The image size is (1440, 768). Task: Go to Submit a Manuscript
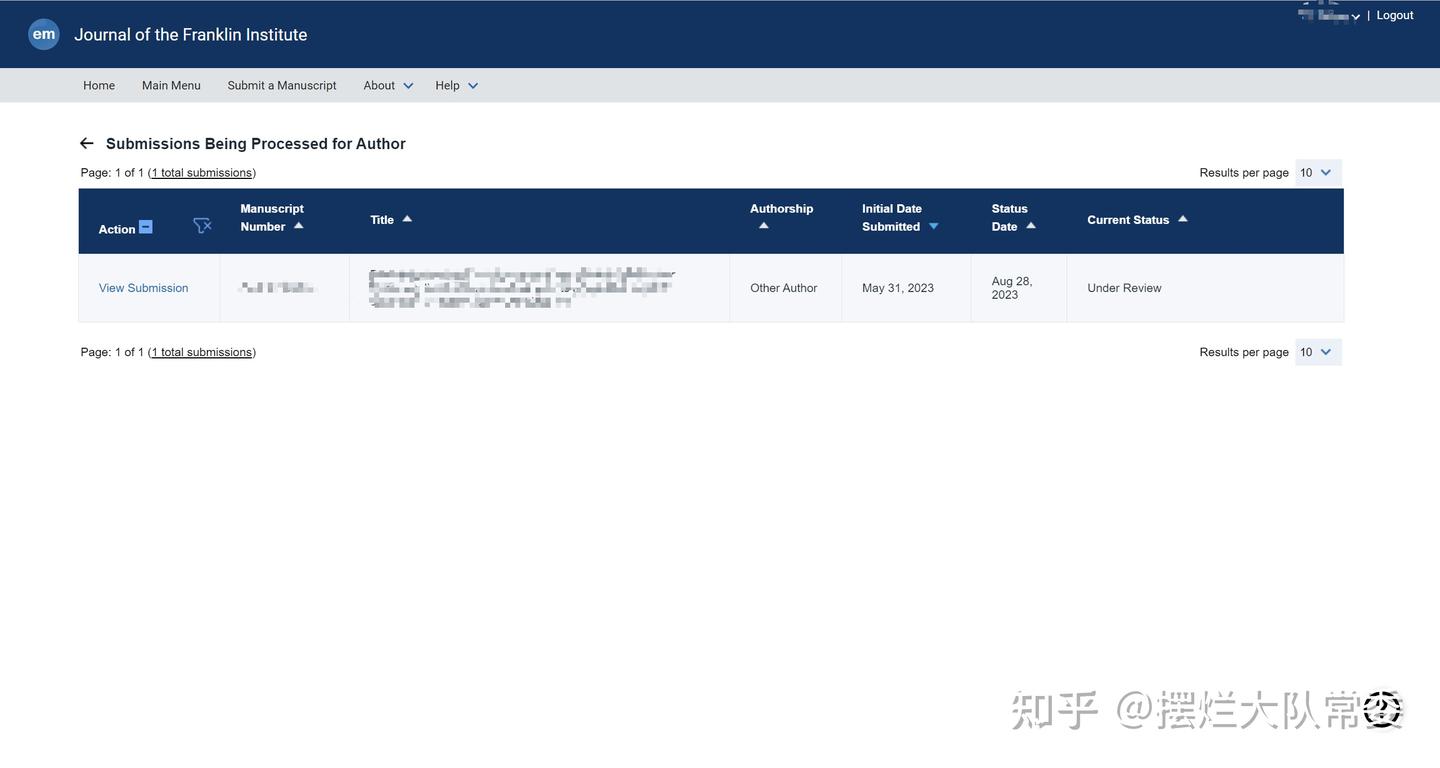pos(281,85)
